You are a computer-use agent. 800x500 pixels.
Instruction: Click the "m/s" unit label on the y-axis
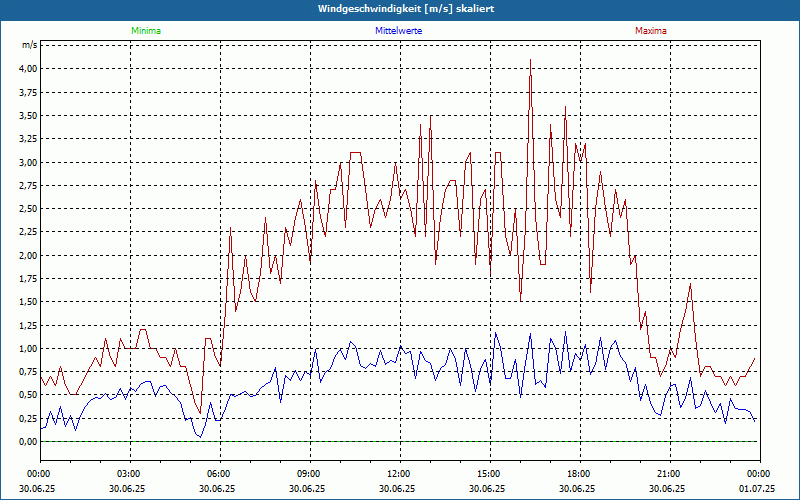pyautogui.click(x=29, y=45)
